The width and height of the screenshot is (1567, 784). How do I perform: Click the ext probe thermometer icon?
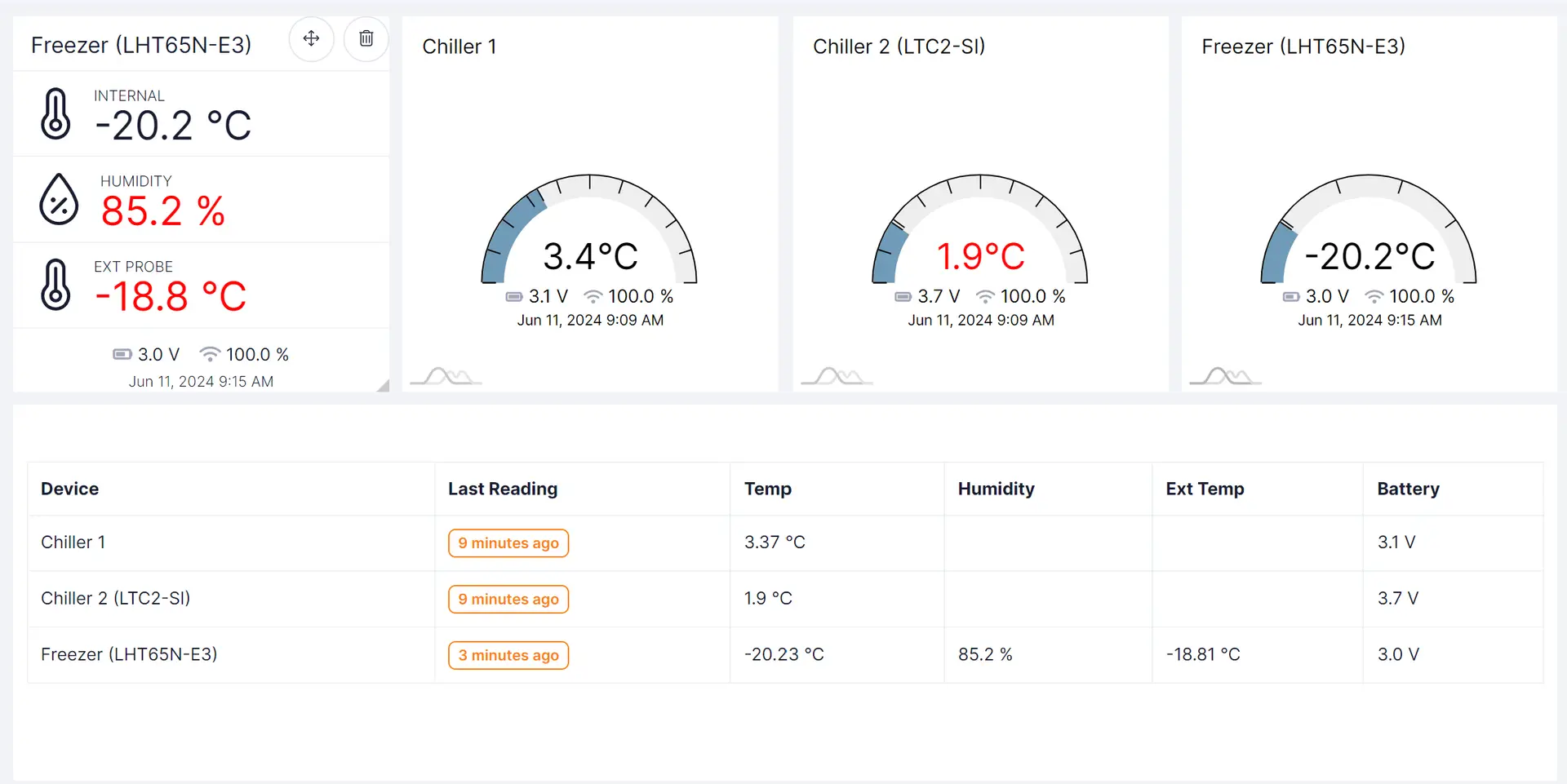click(55, 285)
